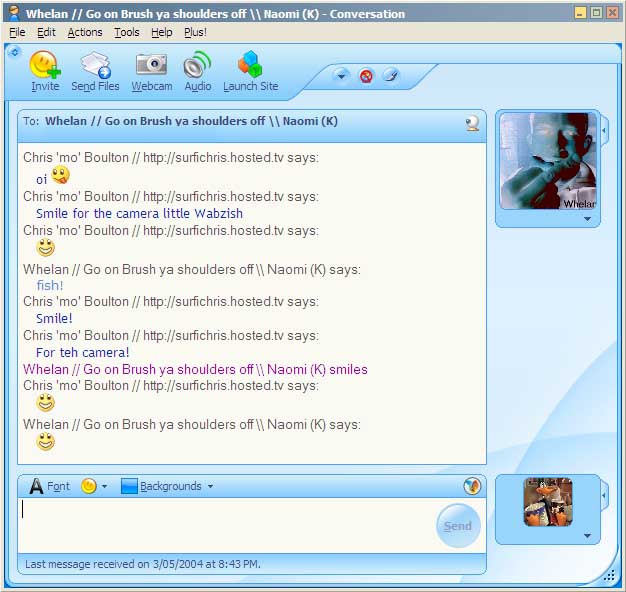626x592 pixels.
Task: Click the Invite smiley icon
Action: 45,64
